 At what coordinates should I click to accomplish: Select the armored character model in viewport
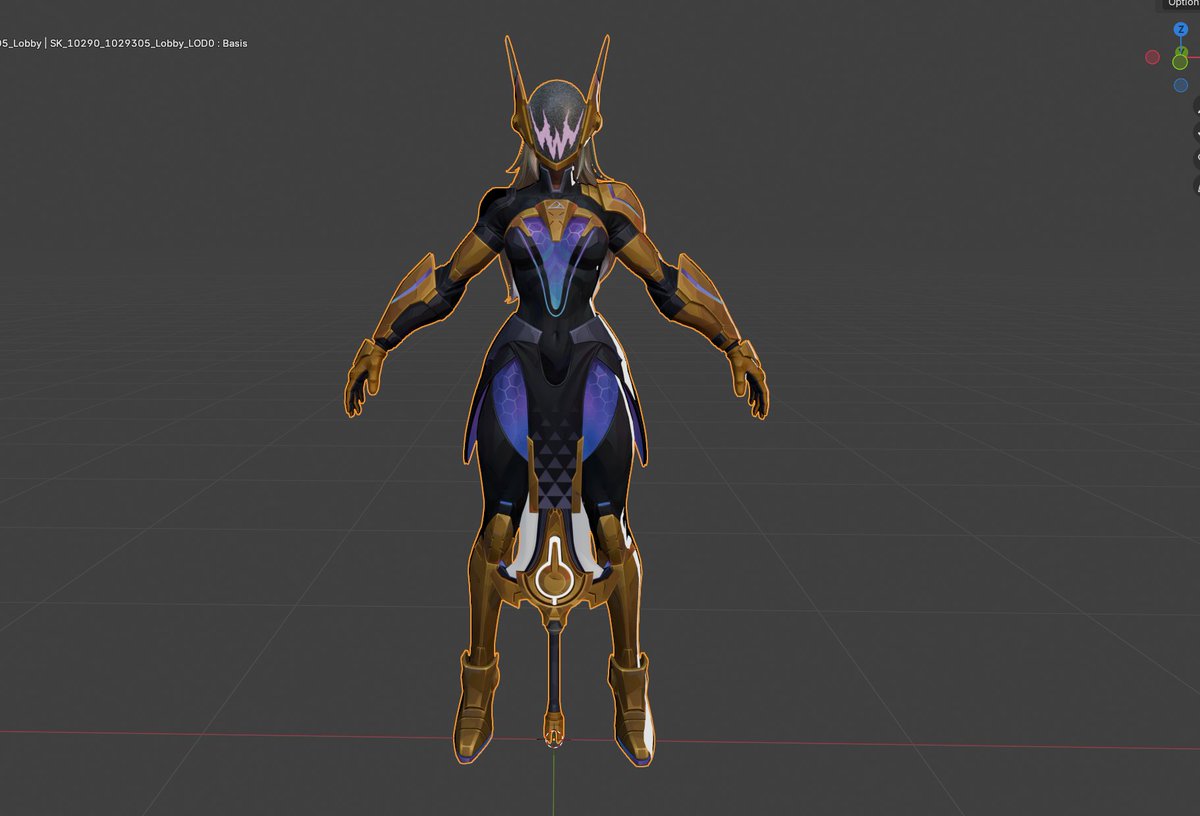(x=557, y=400)
